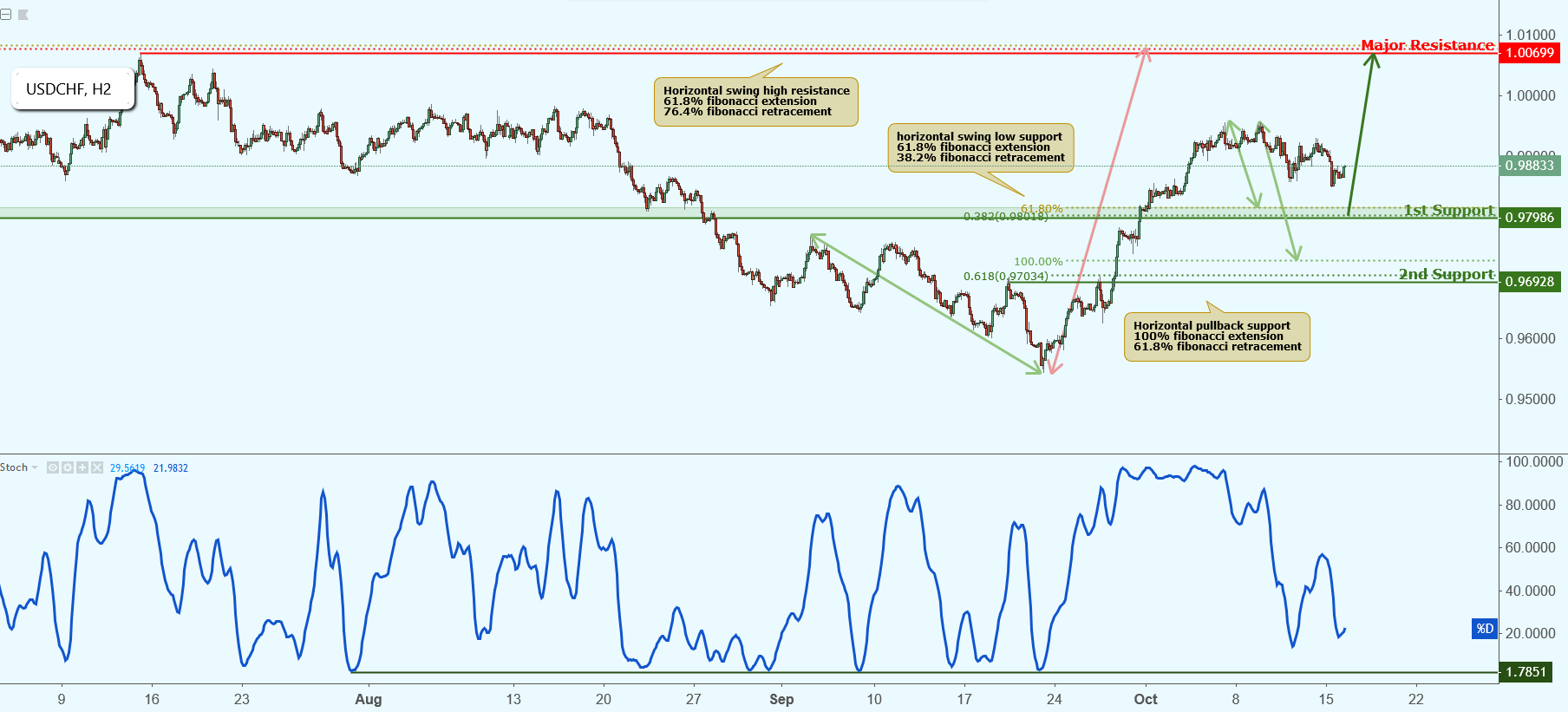Click the 0.382(0.98018) retracement label
This screenshot has height=712, width=1568.
1006,217
